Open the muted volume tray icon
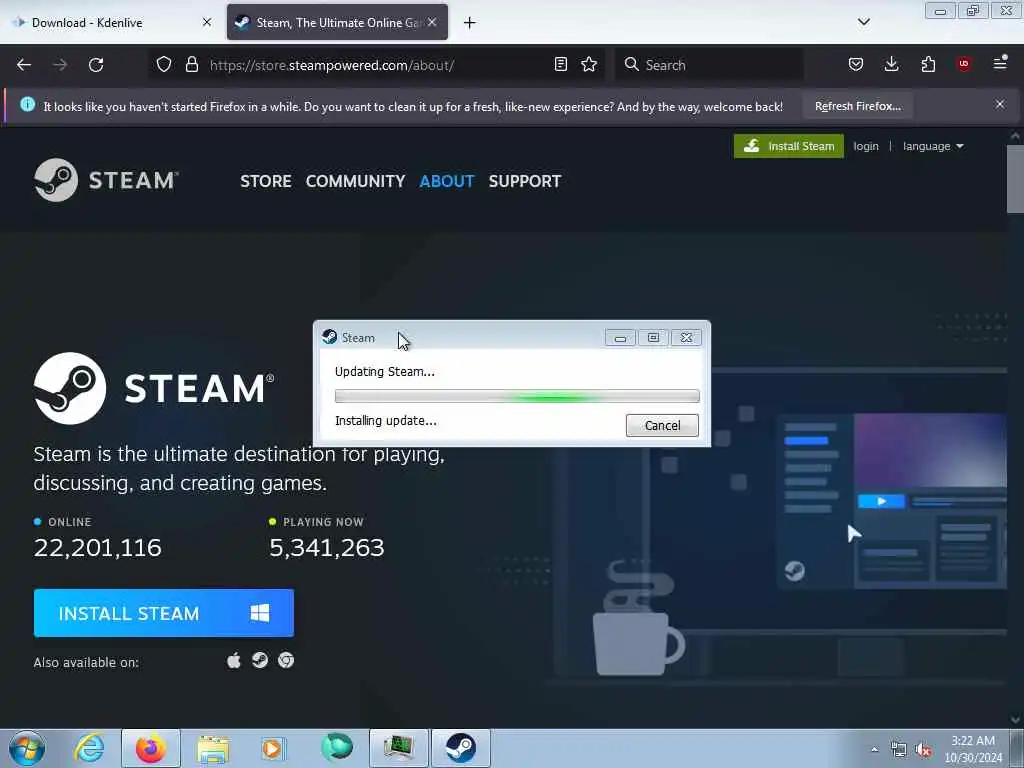 (923, 750)
